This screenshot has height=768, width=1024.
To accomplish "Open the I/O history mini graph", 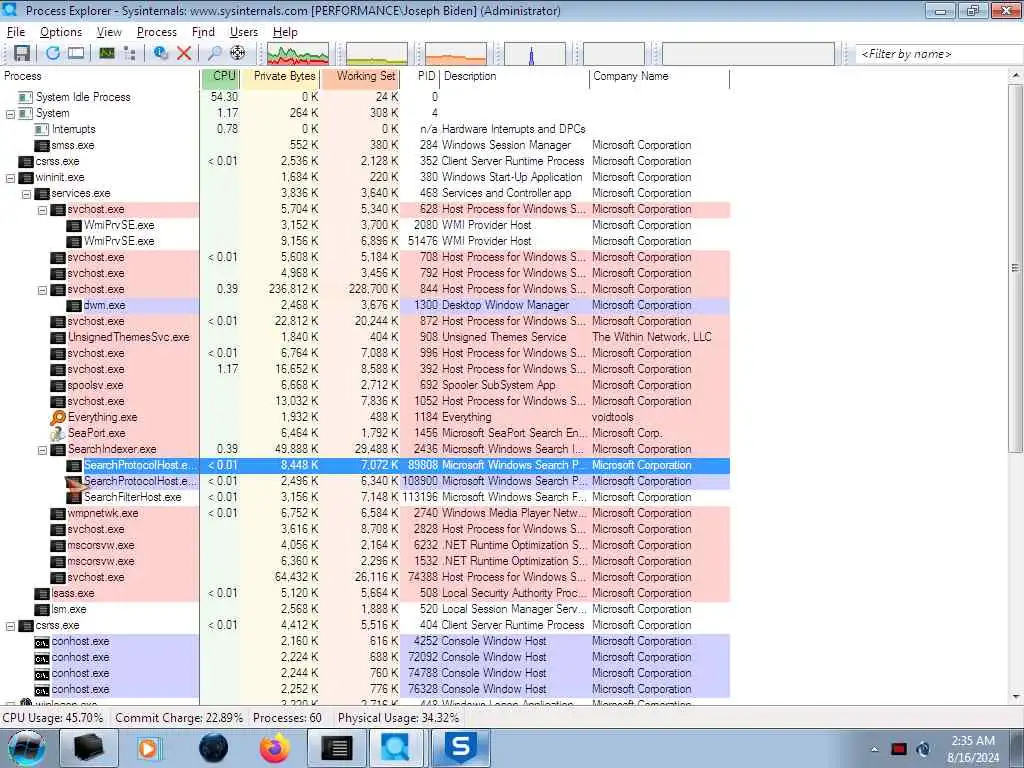I will pos(535,54).
